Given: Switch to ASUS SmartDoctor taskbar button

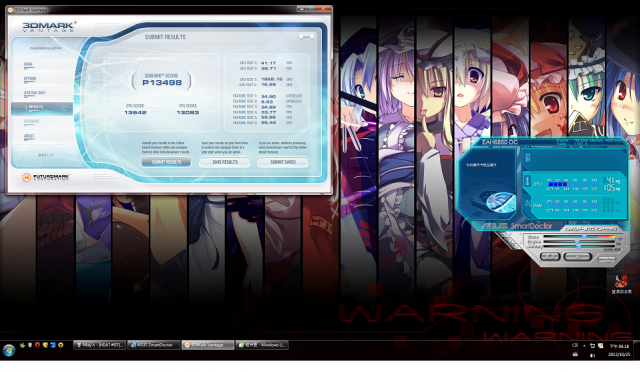Looking at the screenshot, I should (153, 345).
